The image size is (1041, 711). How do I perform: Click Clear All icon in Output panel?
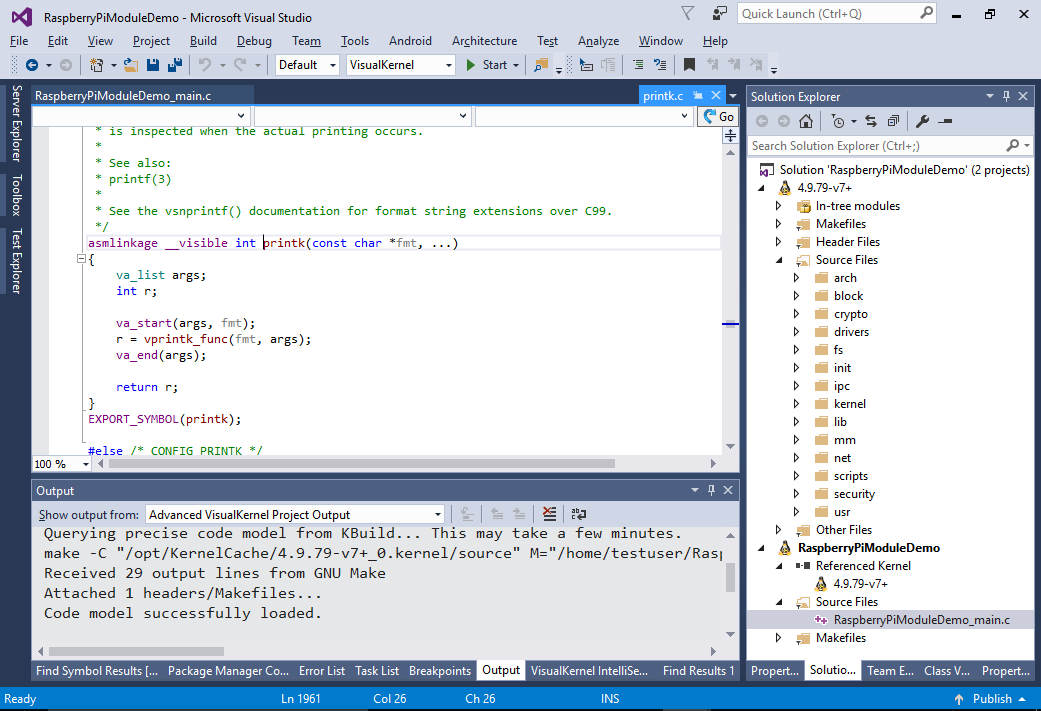click(549, 514)
